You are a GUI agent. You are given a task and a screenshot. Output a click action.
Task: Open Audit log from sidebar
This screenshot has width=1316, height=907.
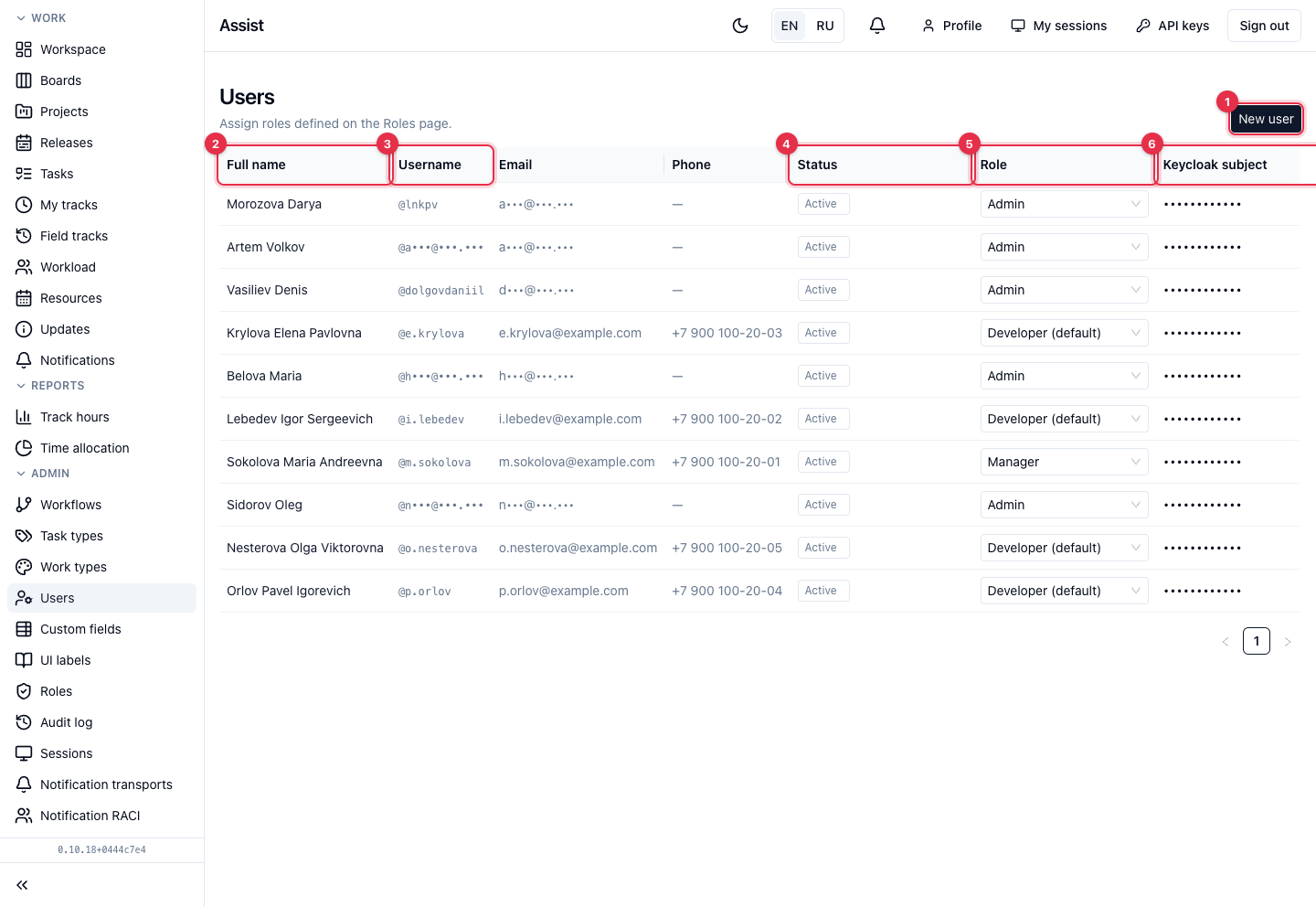coord(101,722)
